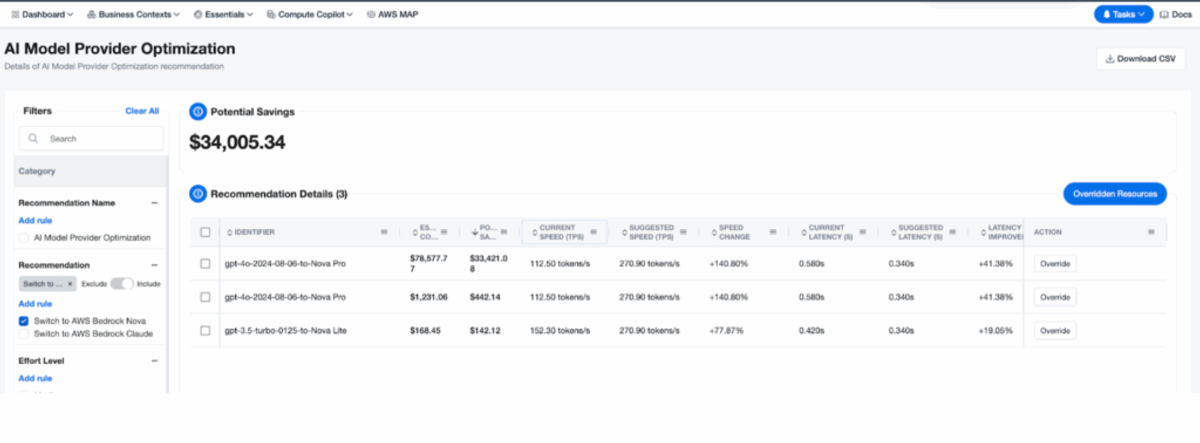Click the +19.05% latency improvement cell
The image size is (1200, 443).
[x=995, y=330]
